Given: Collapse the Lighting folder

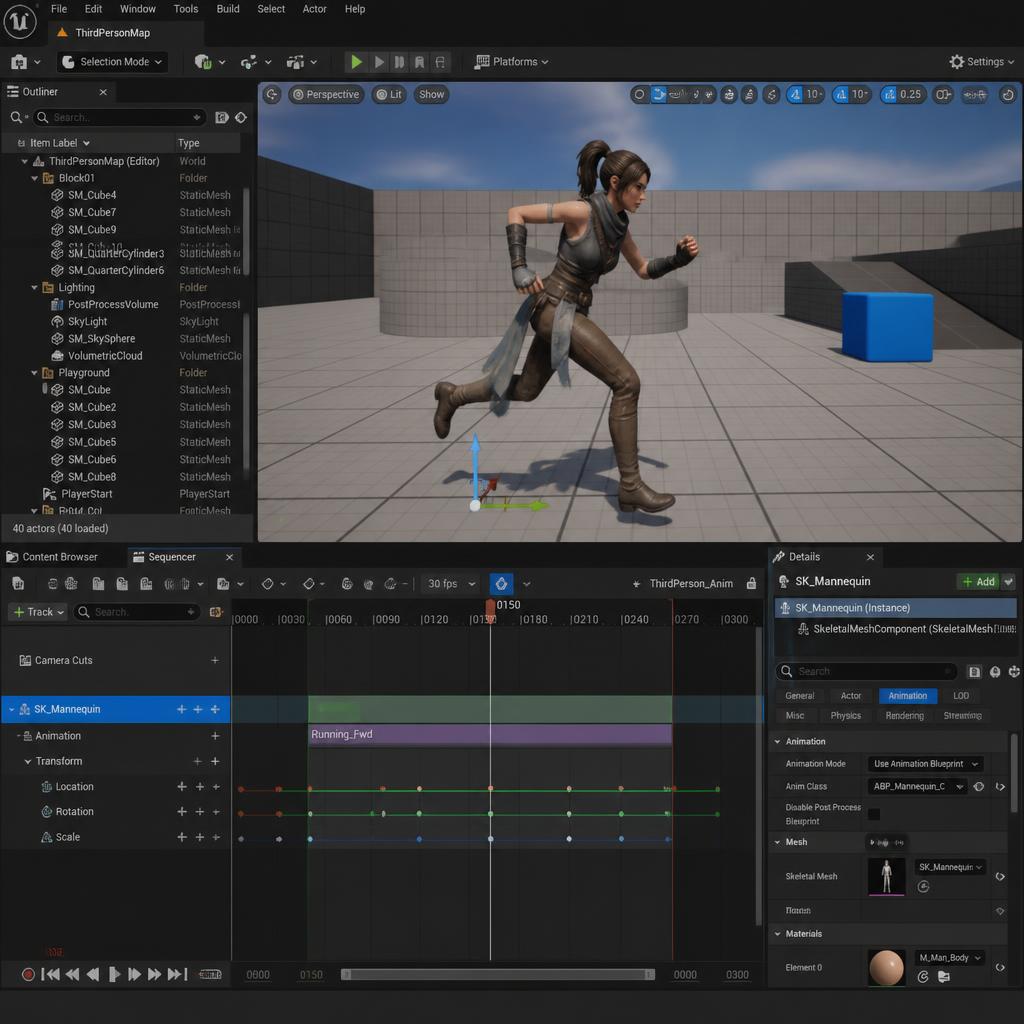Looking at the screenshot, I should (35, 287).
